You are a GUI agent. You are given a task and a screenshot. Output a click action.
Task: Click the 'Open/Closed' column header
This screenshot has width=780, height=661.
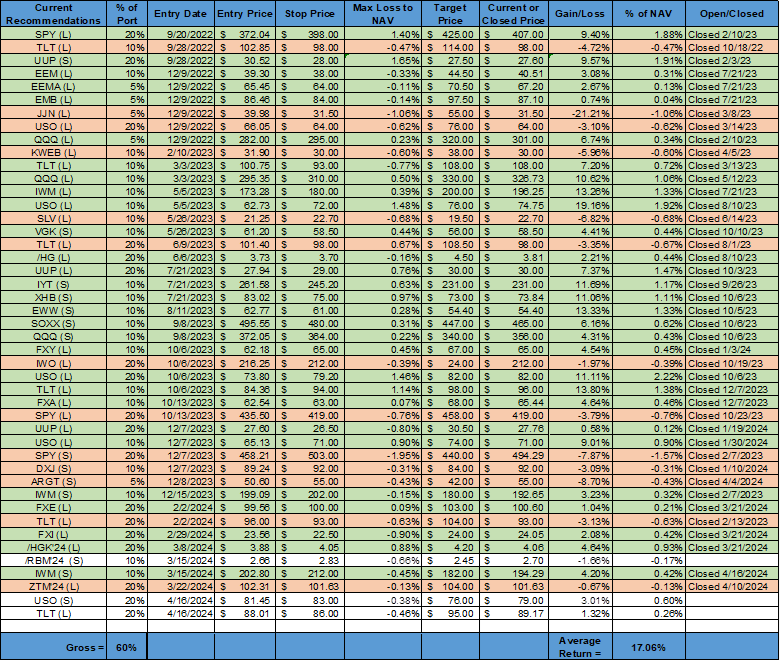pyautogui.click(x=732, y=14)
